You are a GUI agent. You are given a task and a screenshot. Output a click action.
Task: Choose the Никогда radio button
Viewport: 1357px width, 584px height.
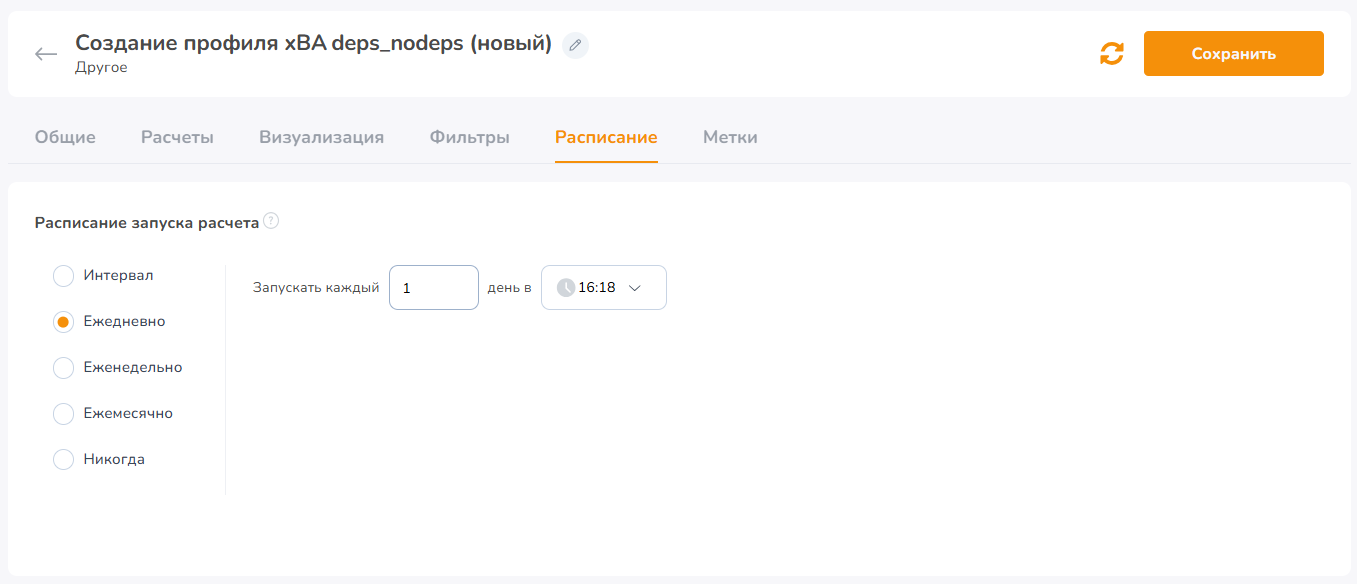[63, 459]
